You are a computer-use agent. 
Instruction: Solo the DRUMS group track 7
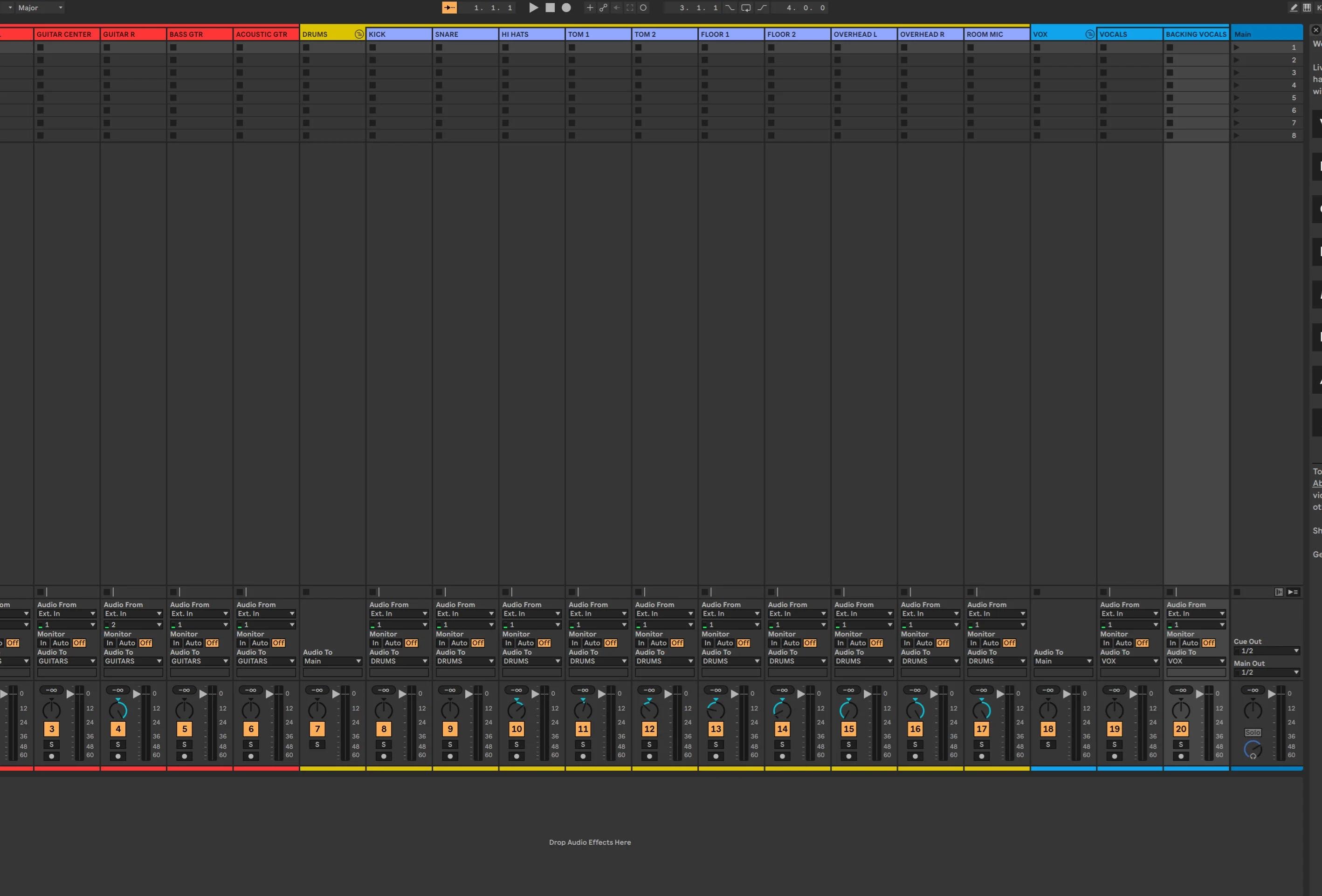tap(317, 744)
